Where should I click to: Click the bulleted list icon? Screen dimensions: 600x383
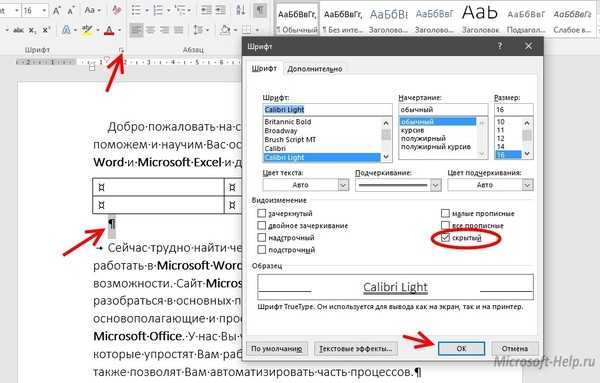pos(136,10)
